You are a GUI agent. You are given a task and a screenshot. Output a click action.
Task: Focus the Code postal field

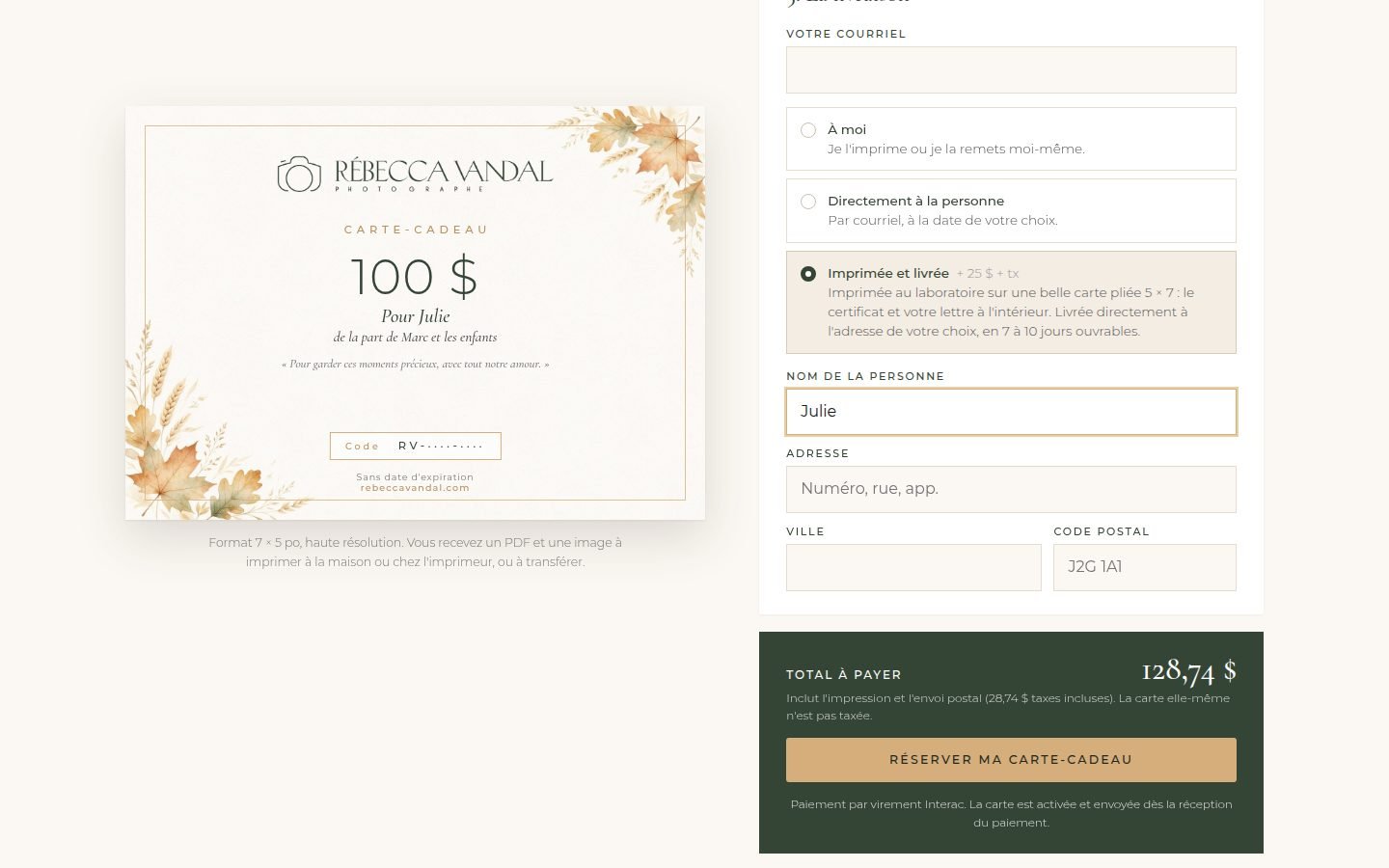1145,567
